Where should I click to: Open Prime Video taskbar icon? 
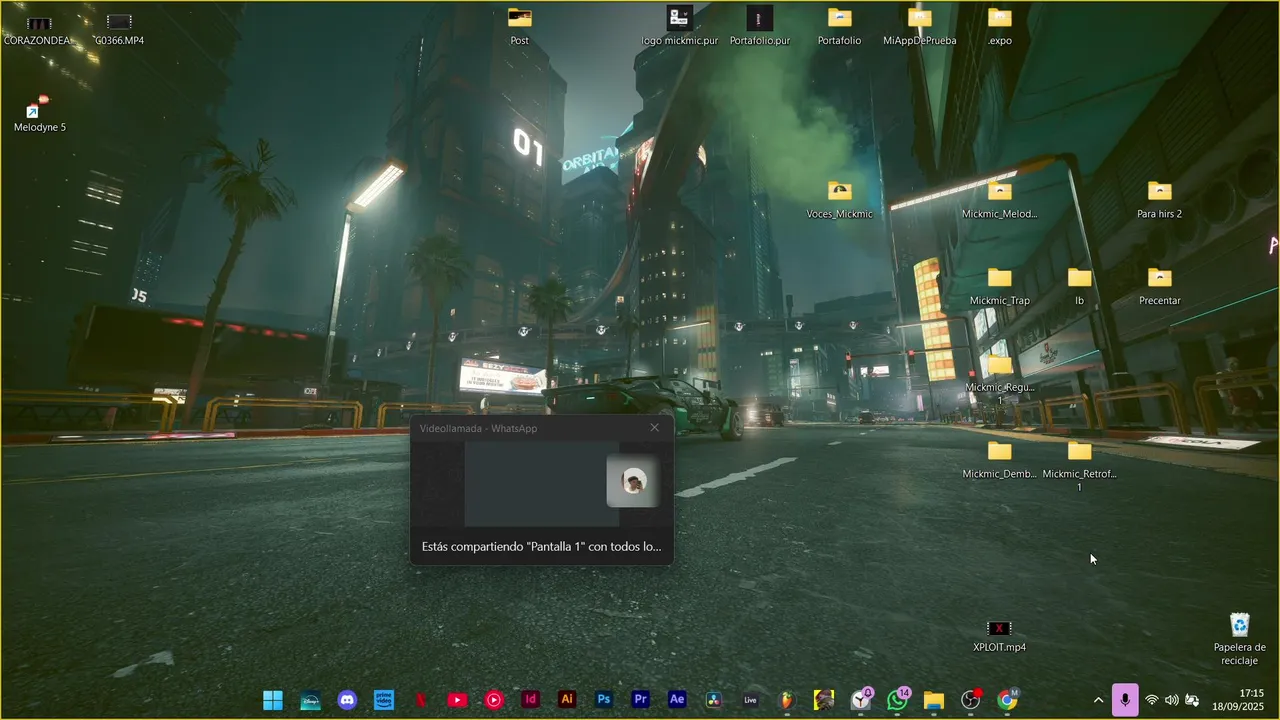[384, 700]
